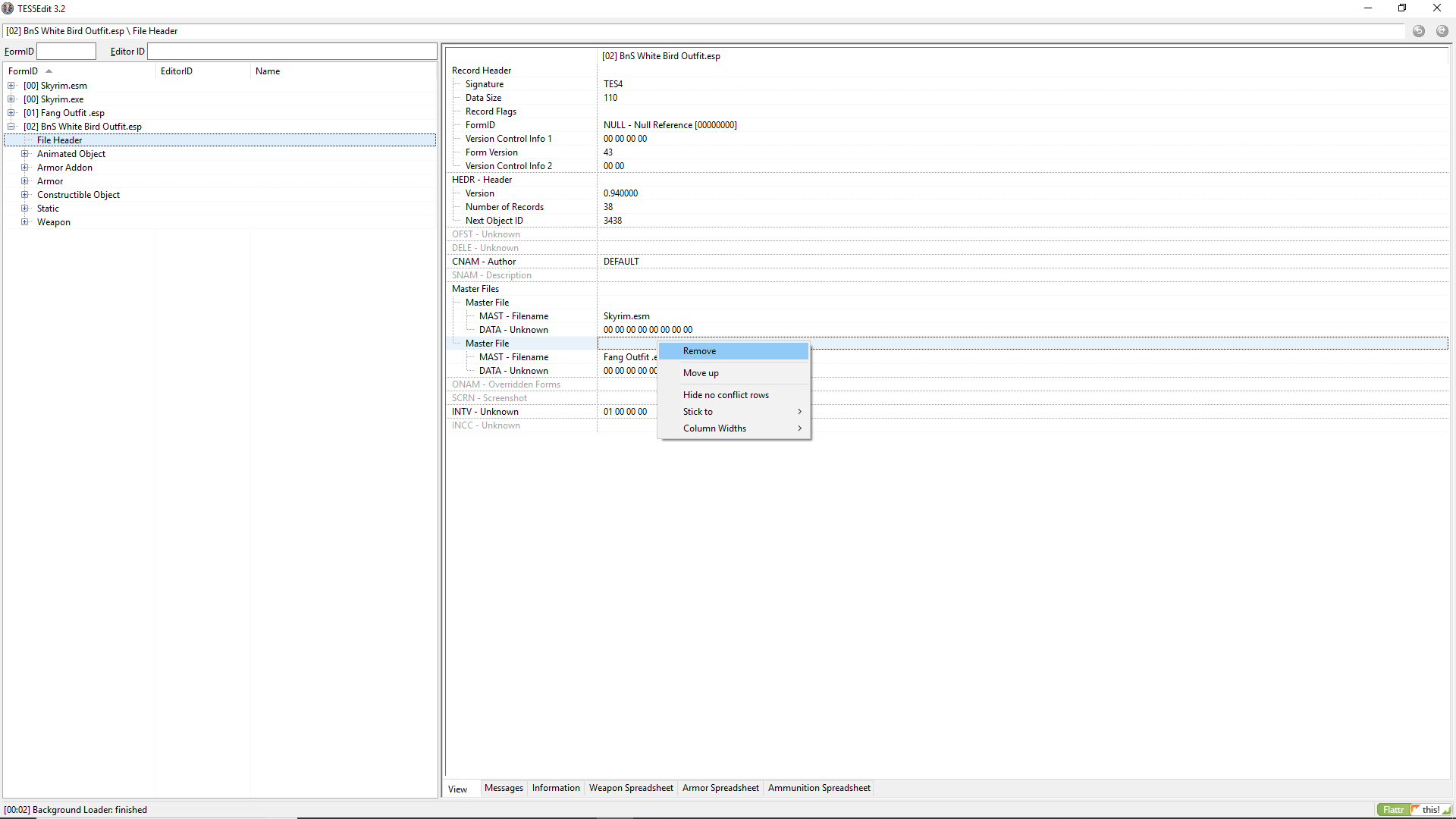The image size is (1456, 819).
Task: Expand the Armor Addon group
Action: [25, 168]
